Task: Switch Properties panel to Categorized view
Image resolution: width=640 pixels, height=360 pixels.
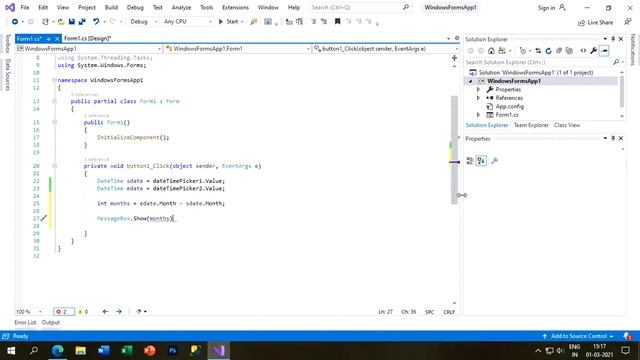Action: [470, 161]
